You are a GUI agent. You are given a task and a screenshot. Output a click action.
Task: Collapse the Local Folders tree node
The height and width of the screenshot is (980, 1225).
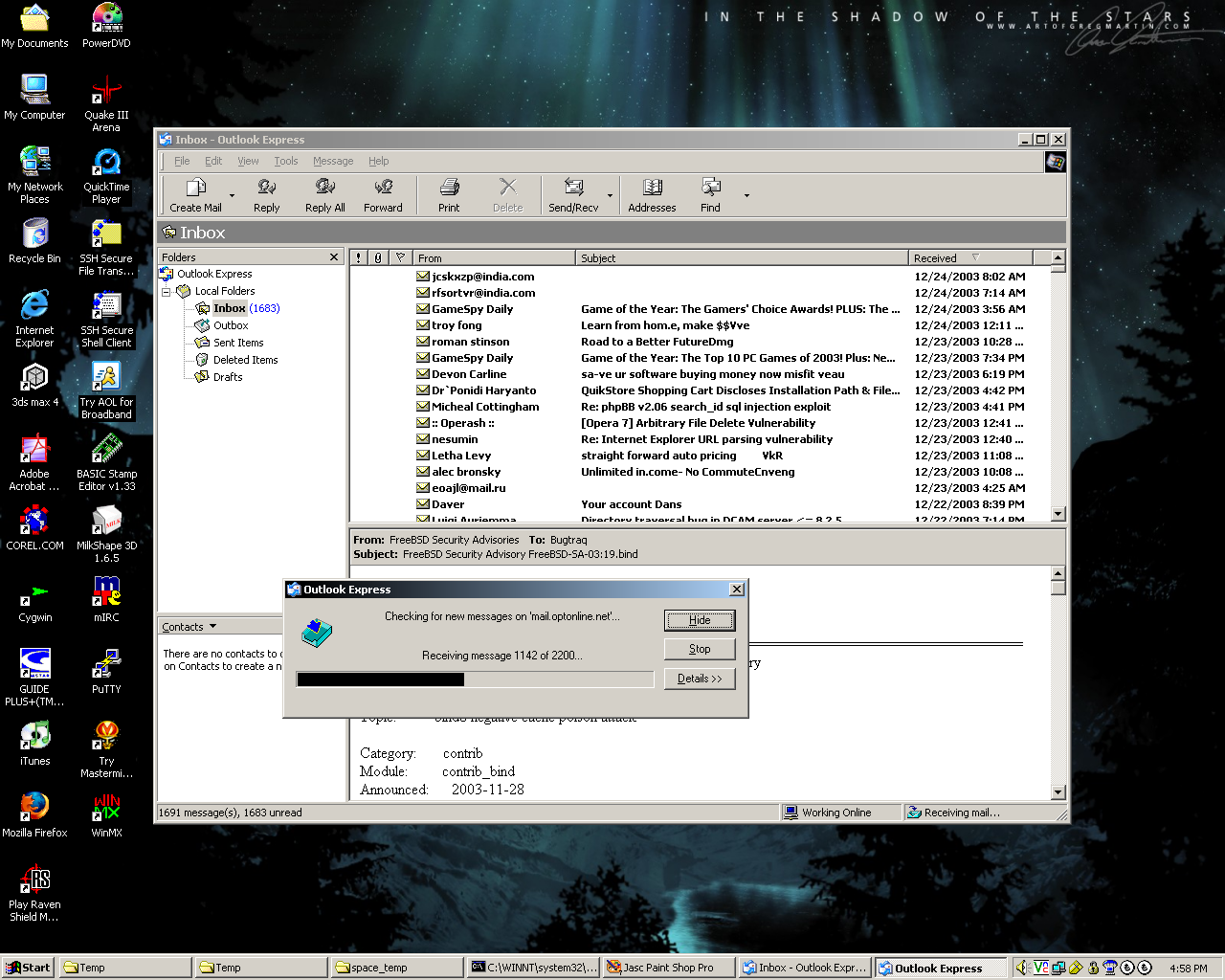coord(167,292)
